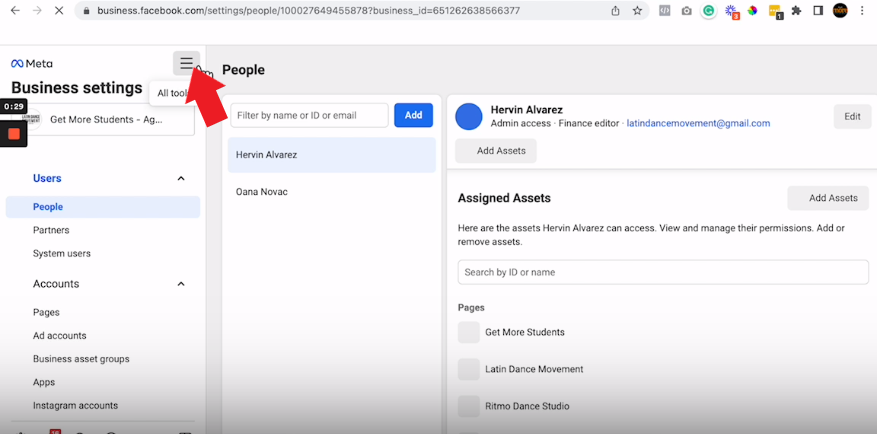877x434 pixels.
Task: Click the Ritmo Dance Studio page thumbnail
Action: pos(469,406)
